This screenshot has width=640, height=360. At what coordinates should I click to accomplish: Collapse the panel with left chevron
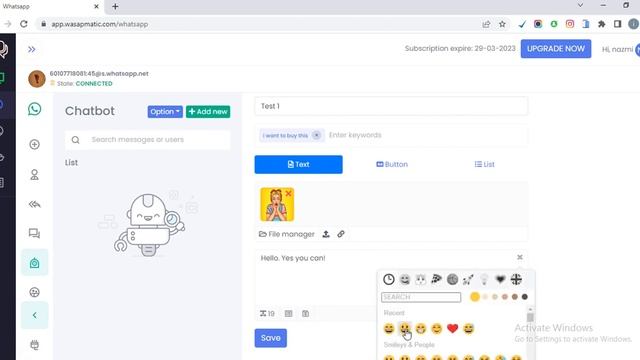click(35, 315)
